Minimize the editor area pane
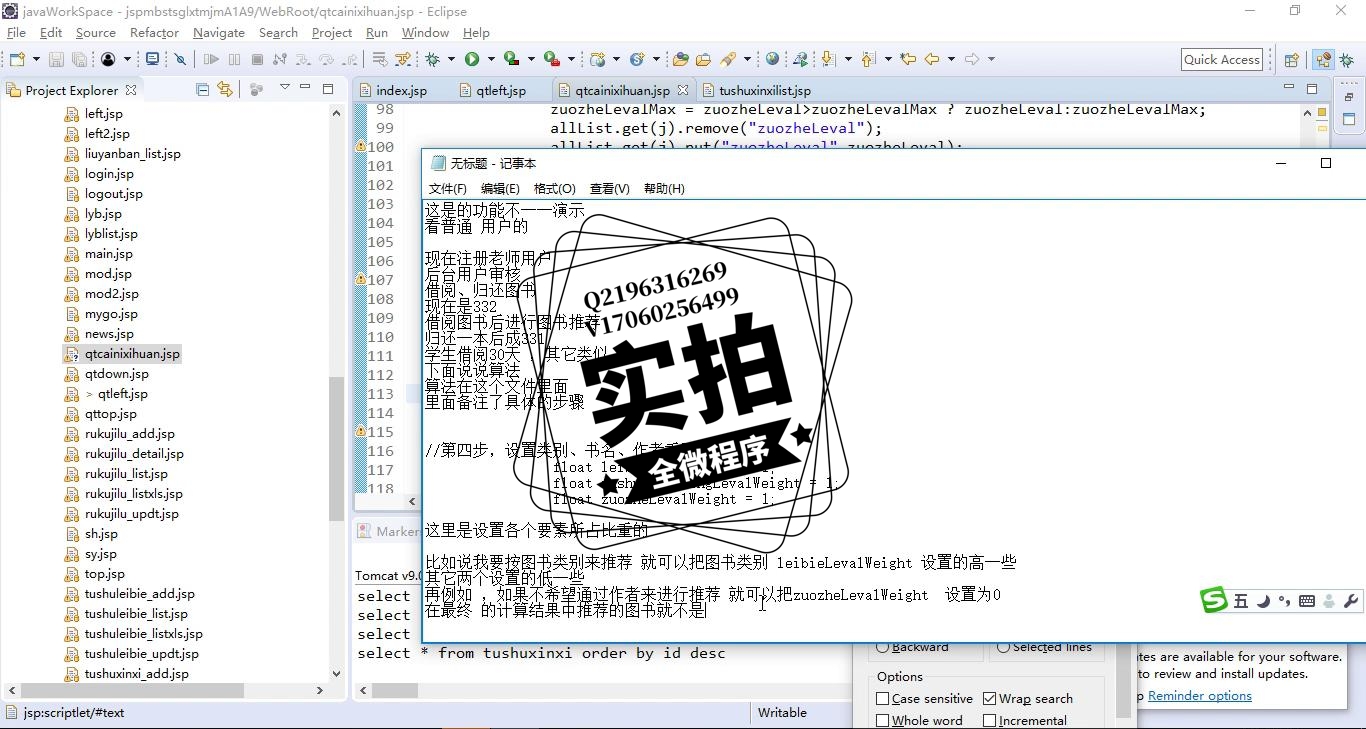The height and width of the screenshot is (729, 1366). point(1288,88)
